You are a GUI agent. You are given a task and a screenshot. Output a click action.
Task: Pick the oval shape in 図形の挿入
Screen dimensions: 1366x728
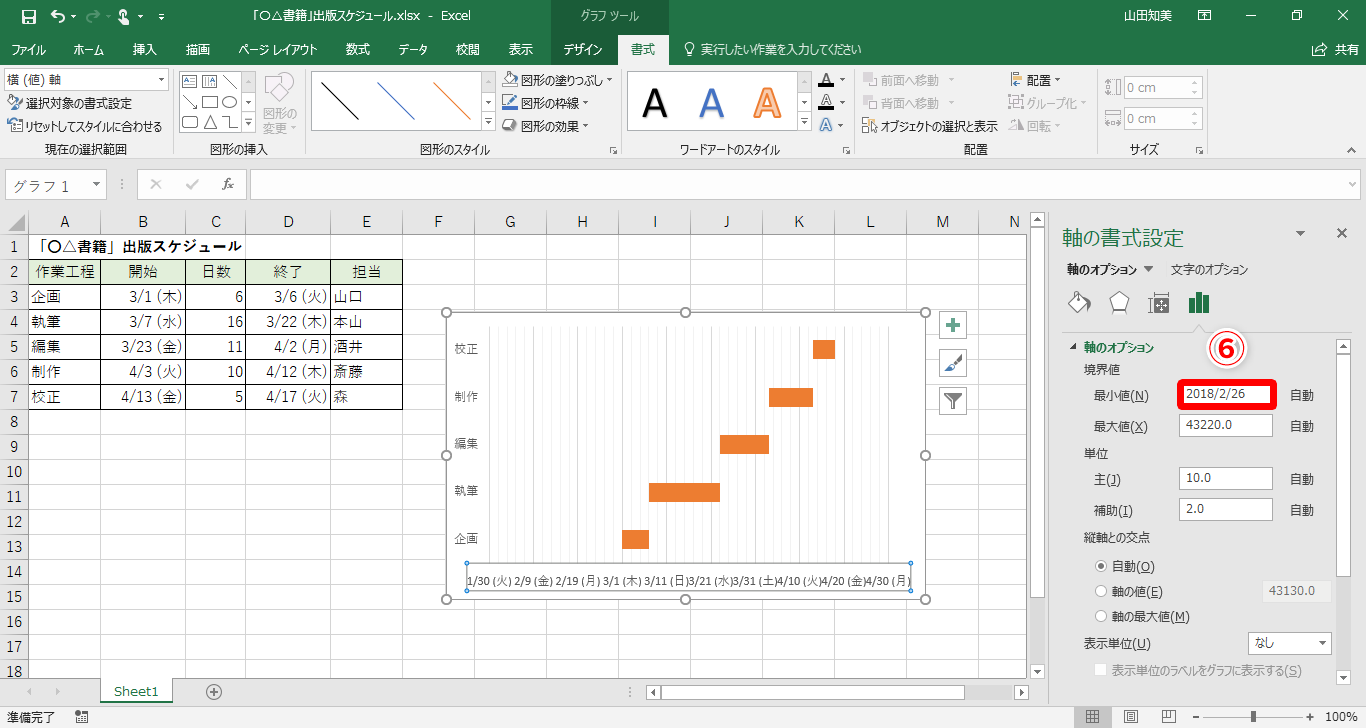pos(229,102)
